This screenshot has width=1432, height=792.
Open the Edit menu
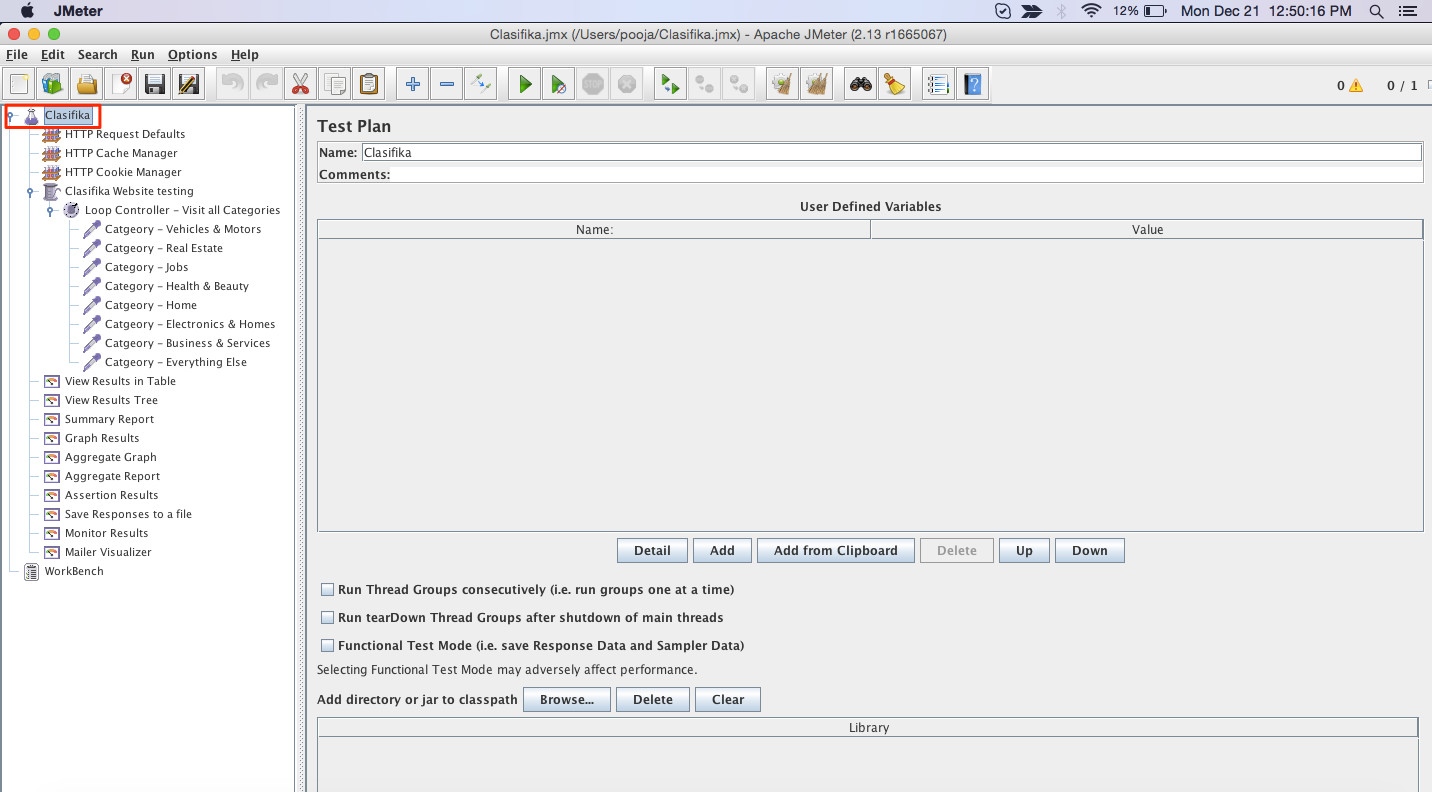[x=53, y=55]
